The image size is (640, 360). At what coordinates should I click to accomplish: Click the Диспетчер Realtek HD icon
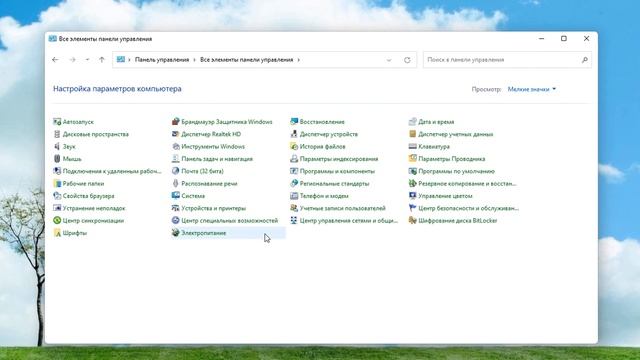pos(176,134)
